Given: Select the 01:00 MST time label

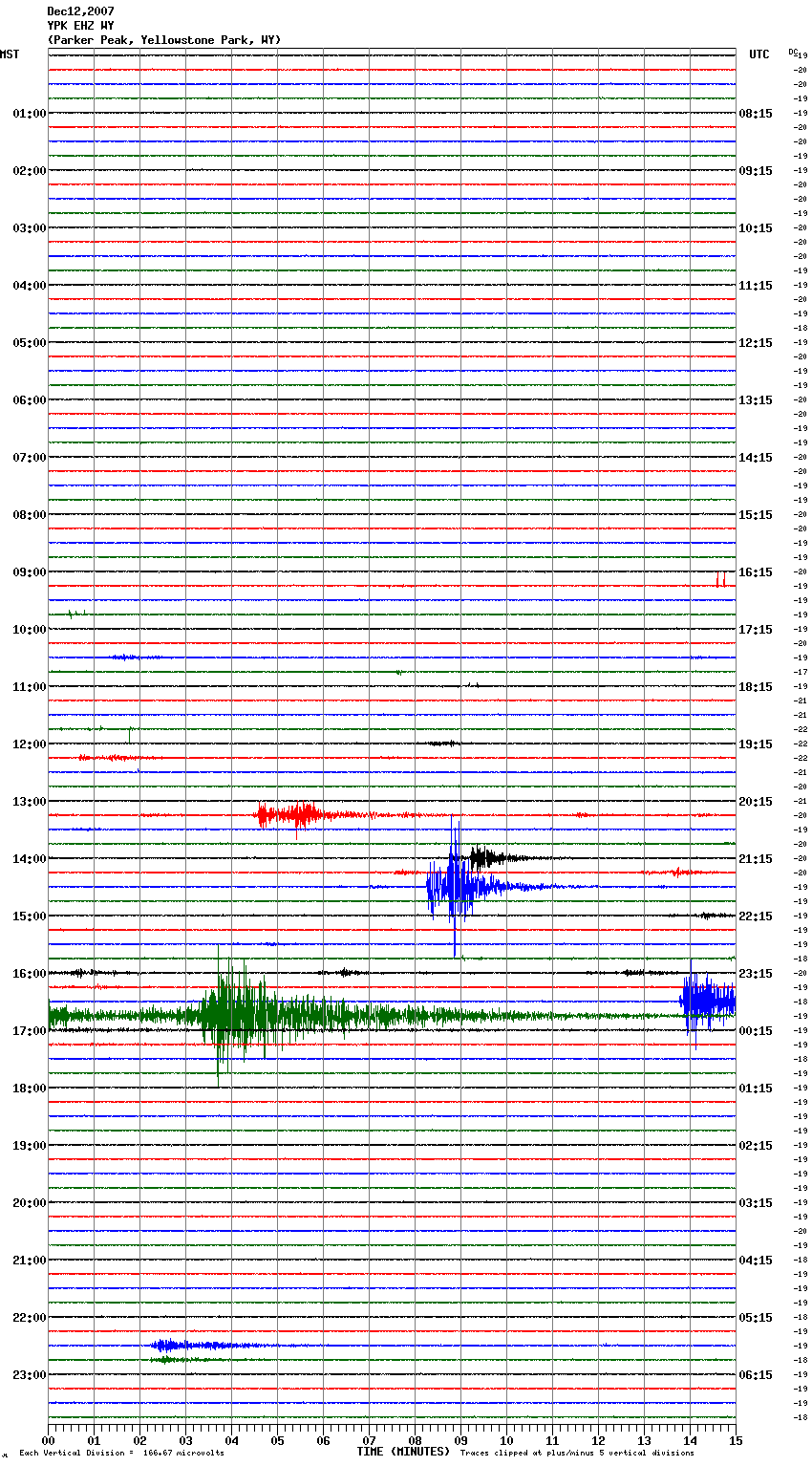Looking at the screenshot, I should [x=29, y=114].
